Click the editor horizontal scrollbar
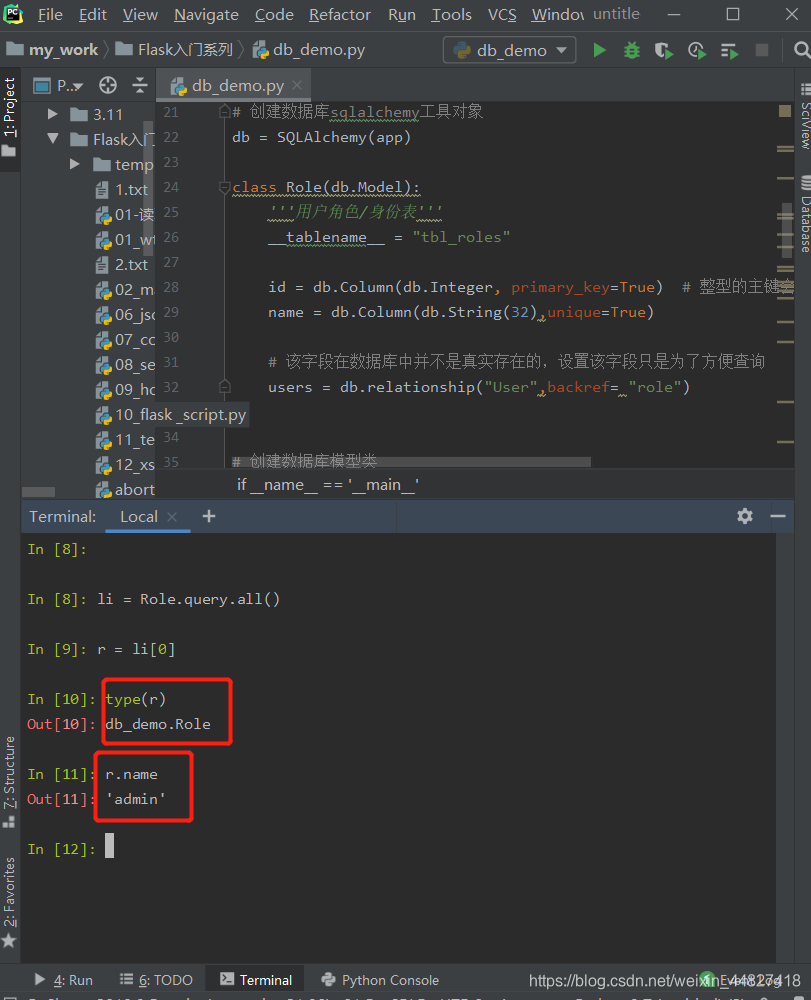 click(x=412, y=461)
